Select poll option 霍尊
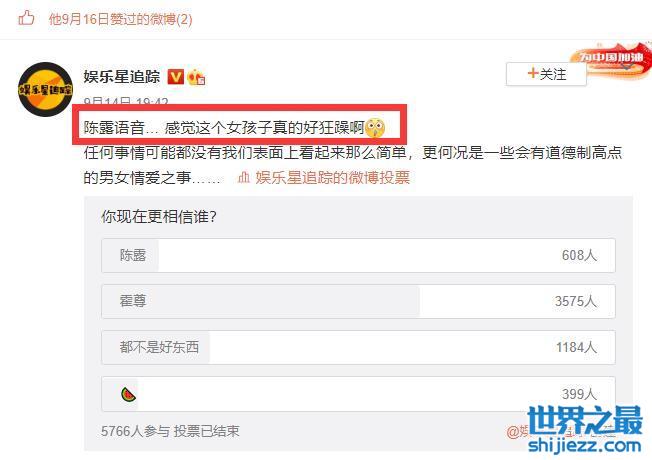 pyautogui.click(x=358, y=302)
